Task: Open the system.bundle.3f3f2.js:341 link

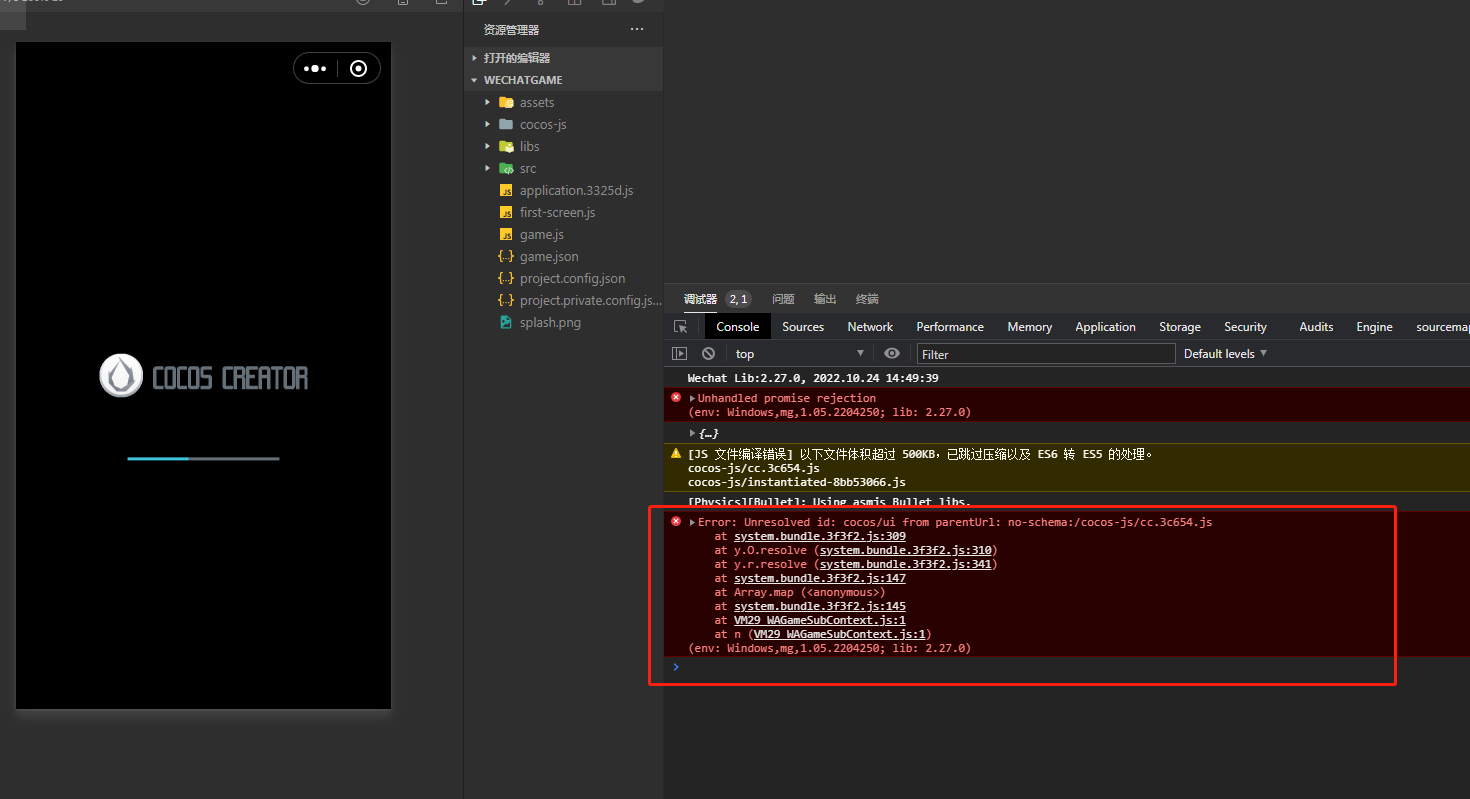Action: (x=906, y=564)
